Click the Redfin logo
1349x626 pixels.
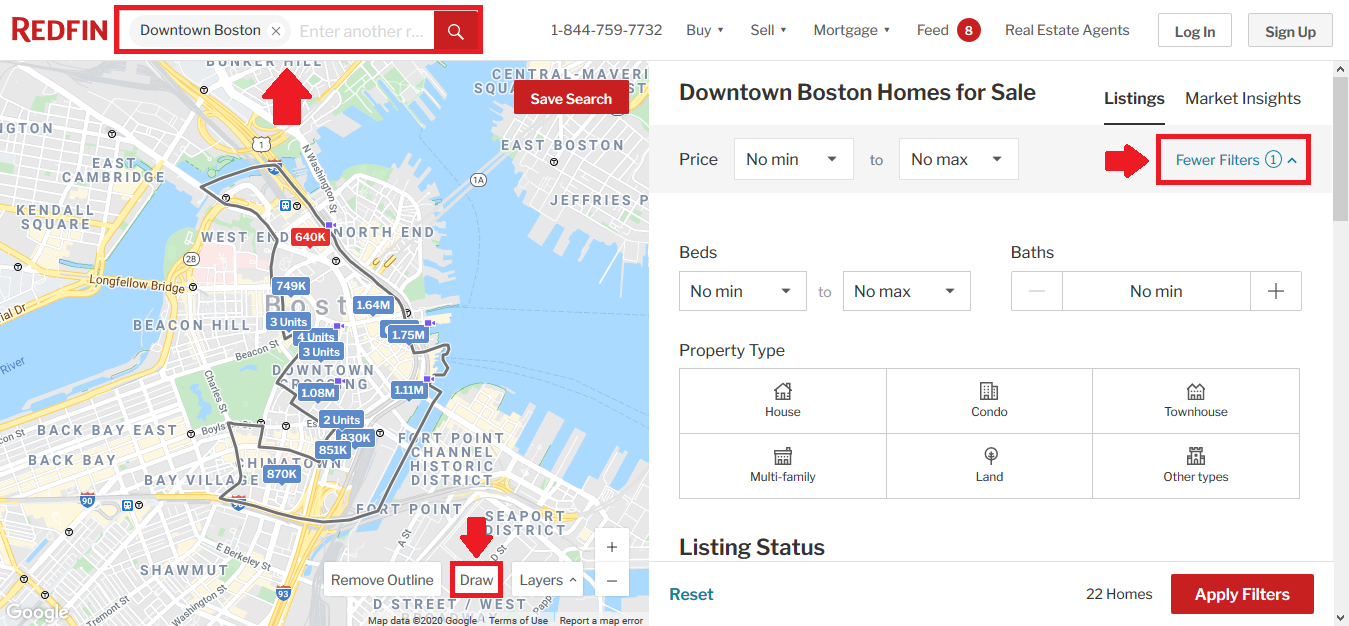coord(58,30)
